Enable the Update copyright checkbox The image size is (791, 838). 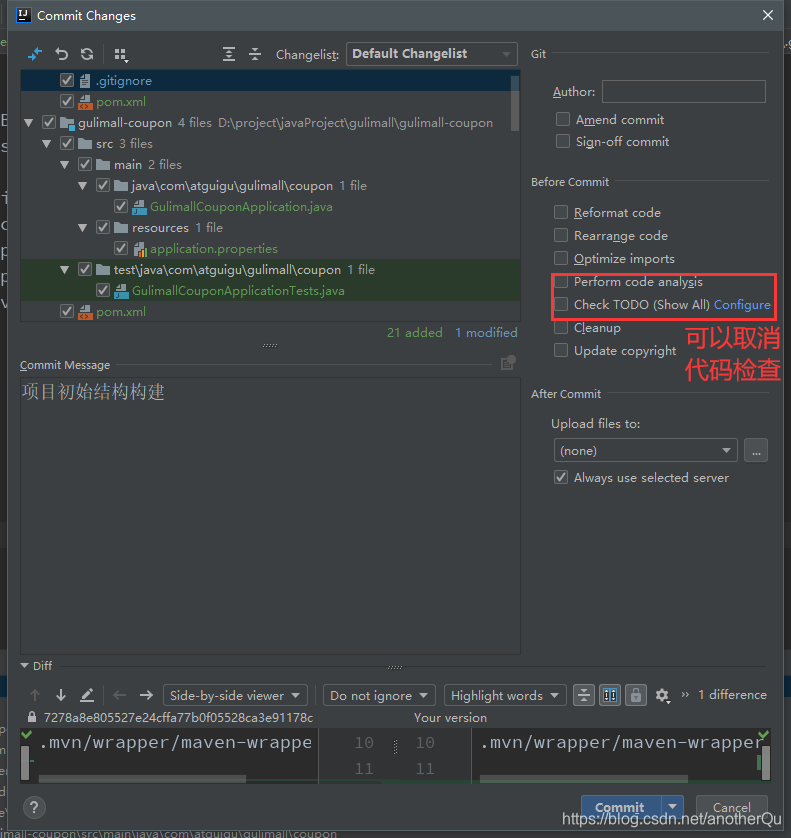[561, 350]
